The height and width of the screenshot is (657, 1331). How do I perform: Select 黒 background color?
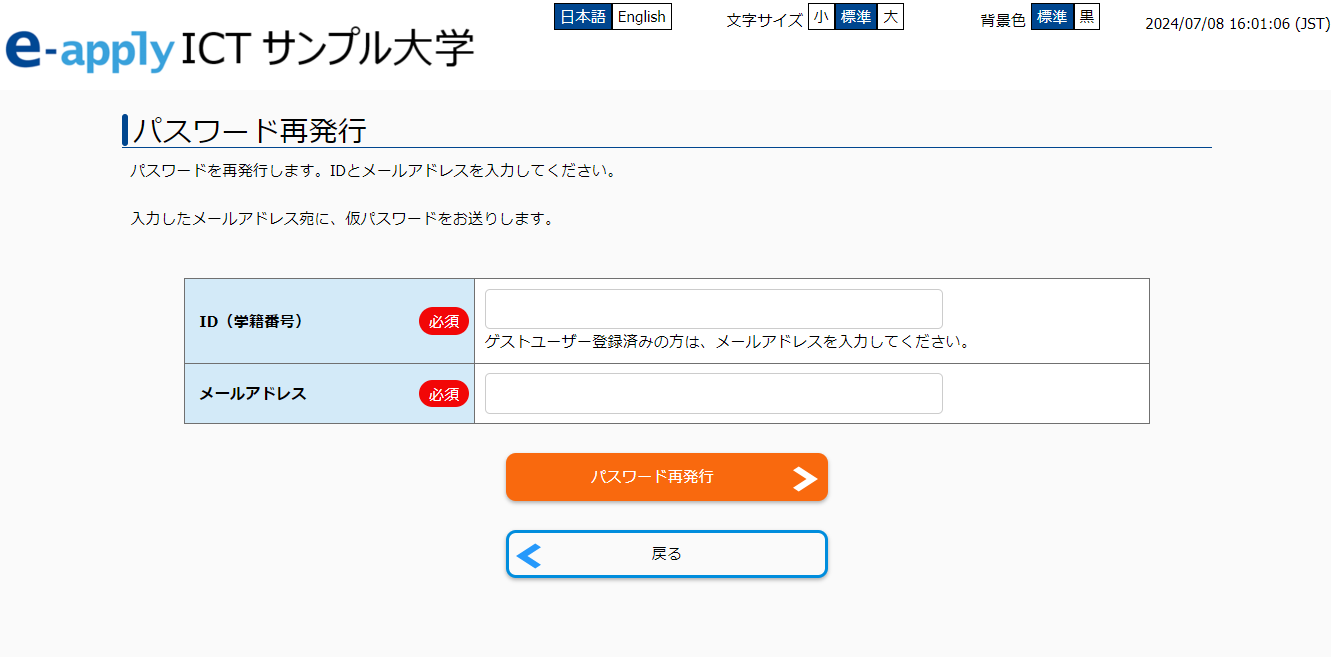coord(1087,17)
